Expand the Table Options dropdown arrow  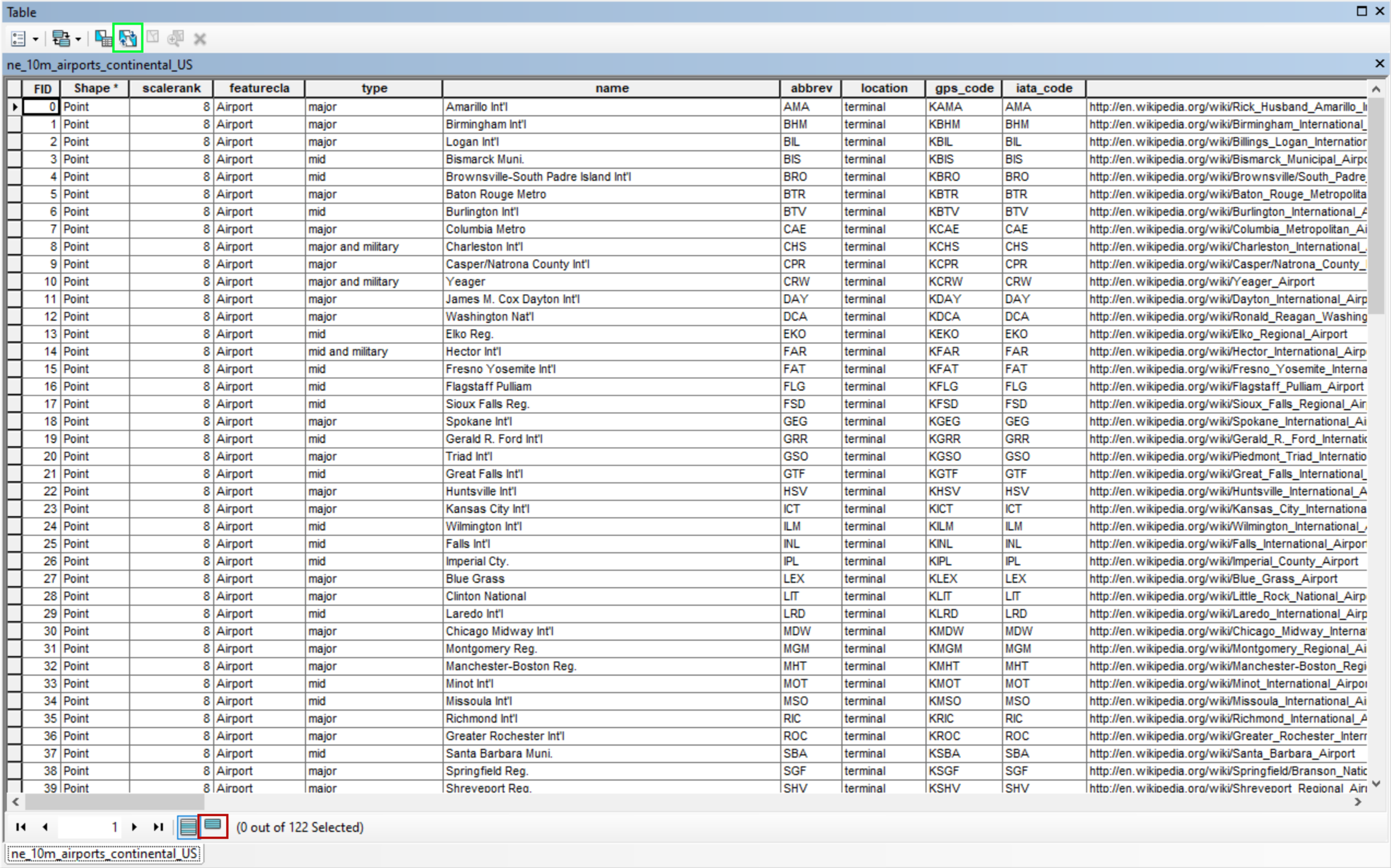[36, 39]
